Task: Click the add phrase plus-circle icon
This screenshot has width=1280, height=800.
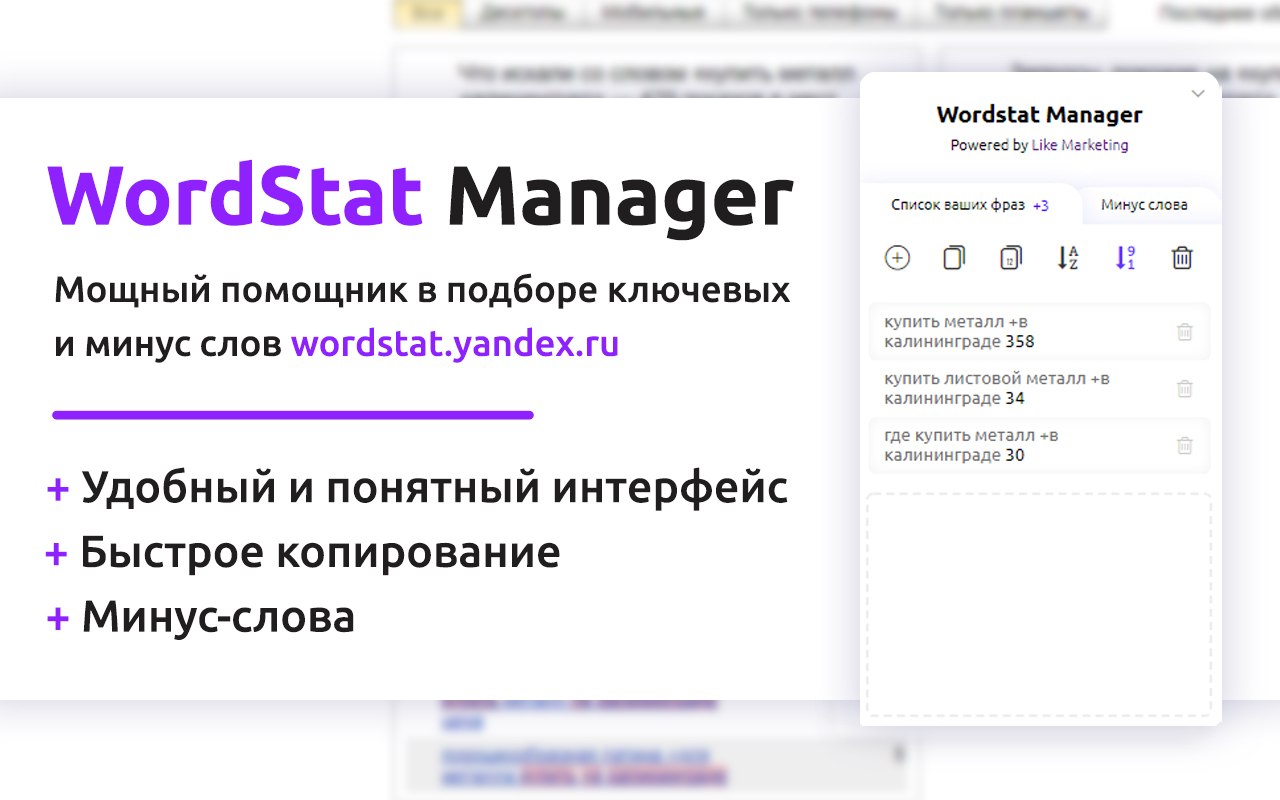Action: pos(897,258)
